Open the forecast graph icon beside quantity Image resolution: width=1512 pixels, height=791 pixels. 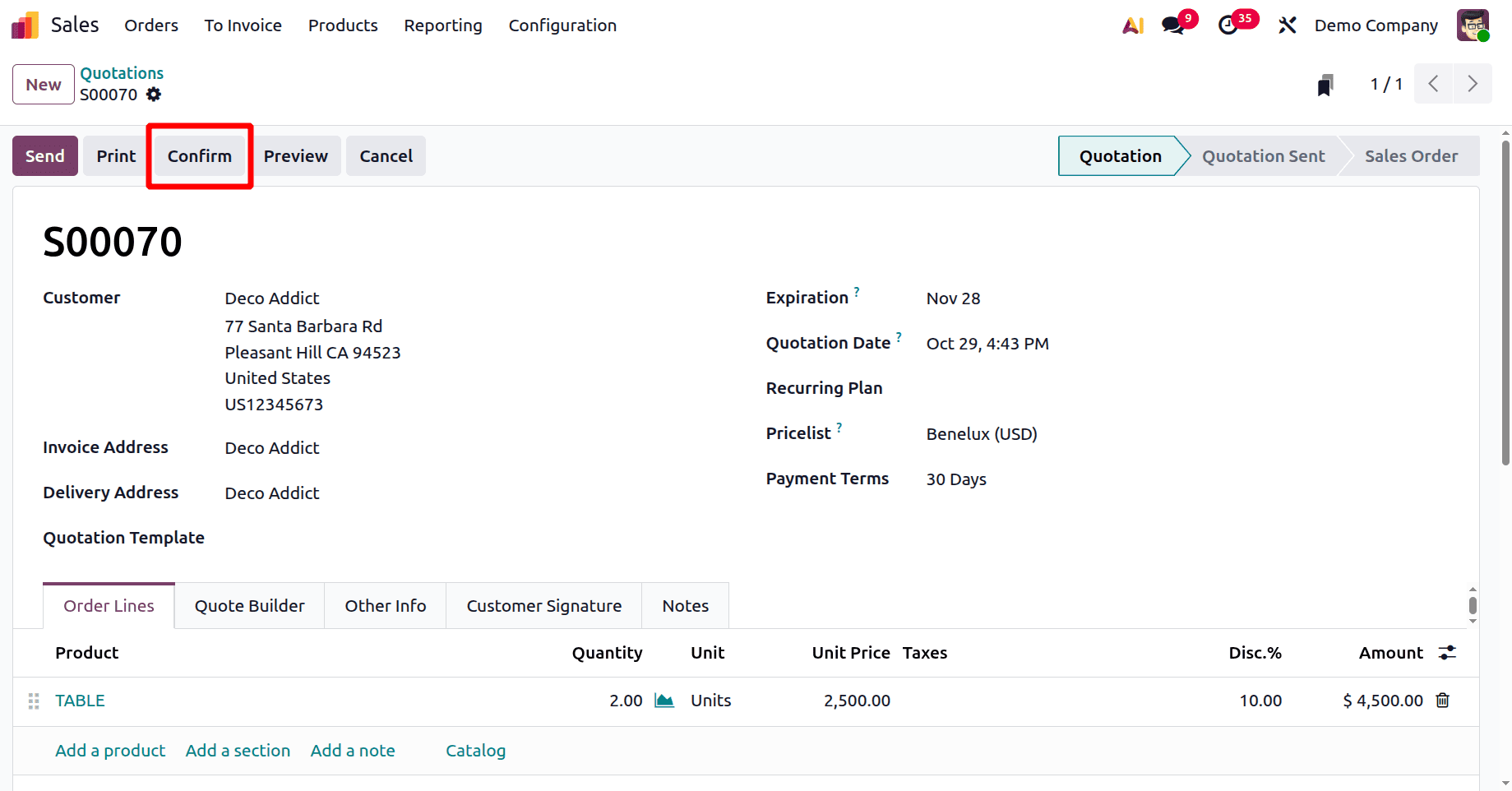[x=664, y=700]
